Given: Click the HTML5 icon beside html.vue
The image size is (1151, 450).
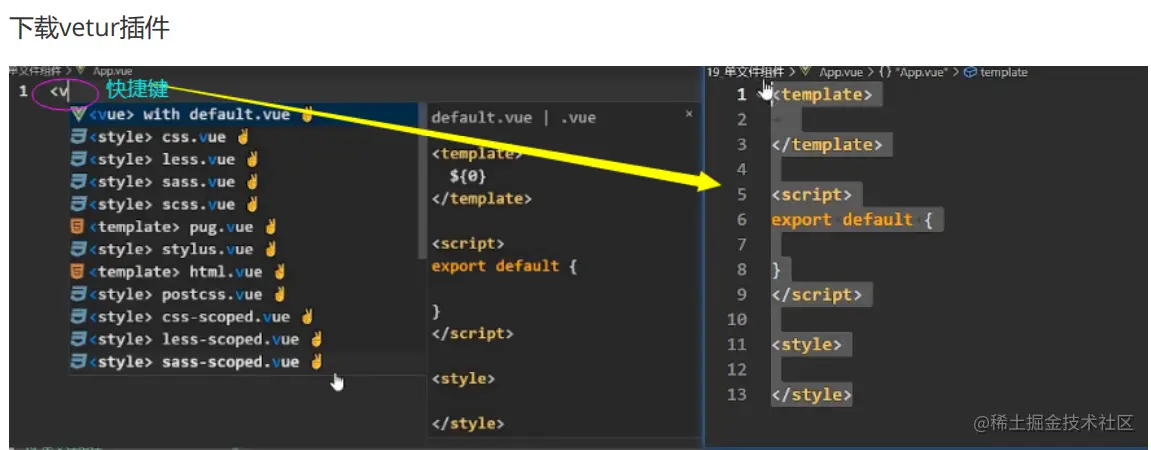Looking at the screenshot, I should pyautogui.click(x=79, y=272).
